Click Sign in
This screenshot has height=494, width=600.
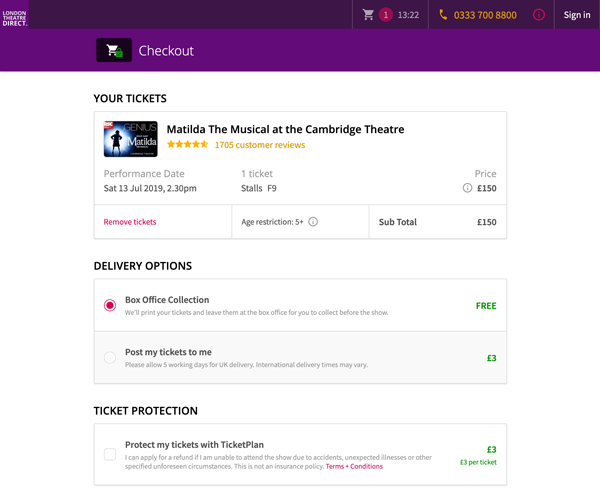(577, 15)
